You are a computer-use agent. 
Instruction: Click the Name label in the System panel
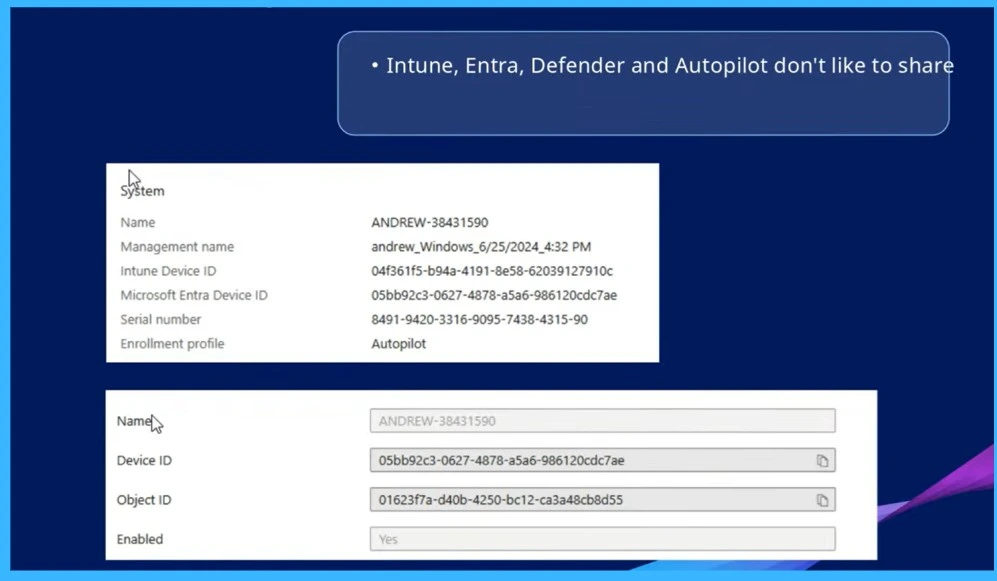137,222
